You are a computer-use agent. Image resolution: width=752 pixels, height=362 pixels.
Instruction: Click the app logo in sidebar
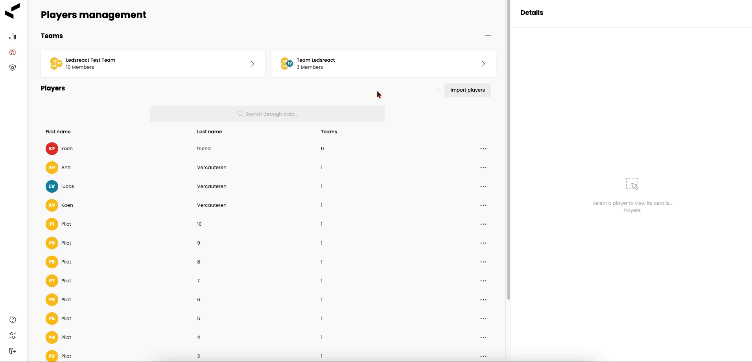(12, 11)
